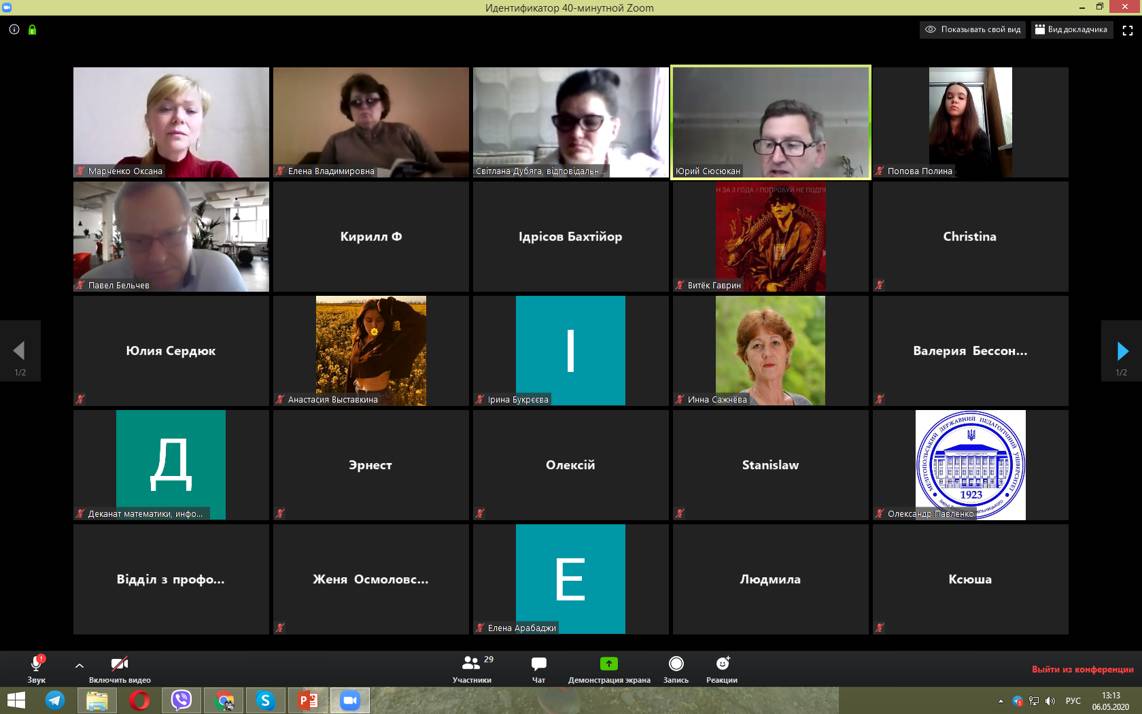Enter full screen mode

pos(1127,30)
